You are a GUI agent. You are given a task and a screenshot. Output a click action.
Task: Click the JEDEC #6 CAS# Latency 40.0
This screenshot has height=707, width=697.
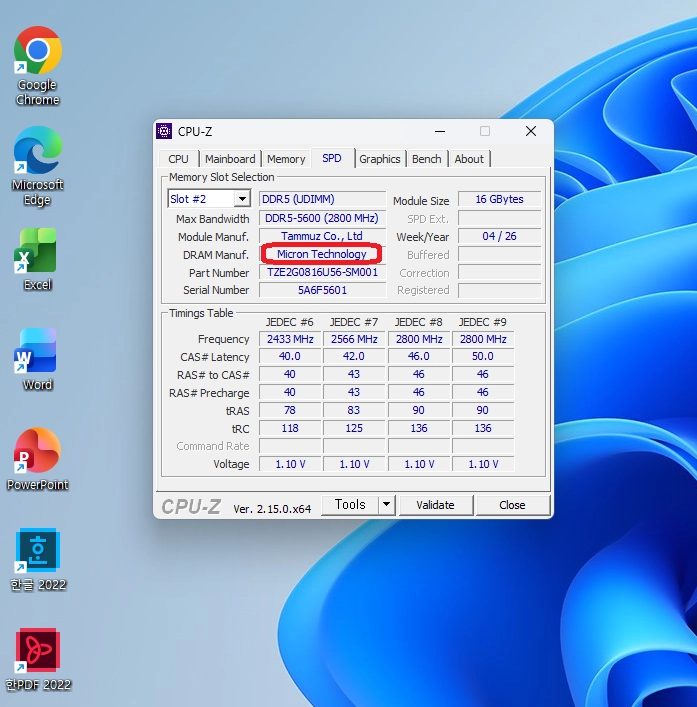coord(290,356)
